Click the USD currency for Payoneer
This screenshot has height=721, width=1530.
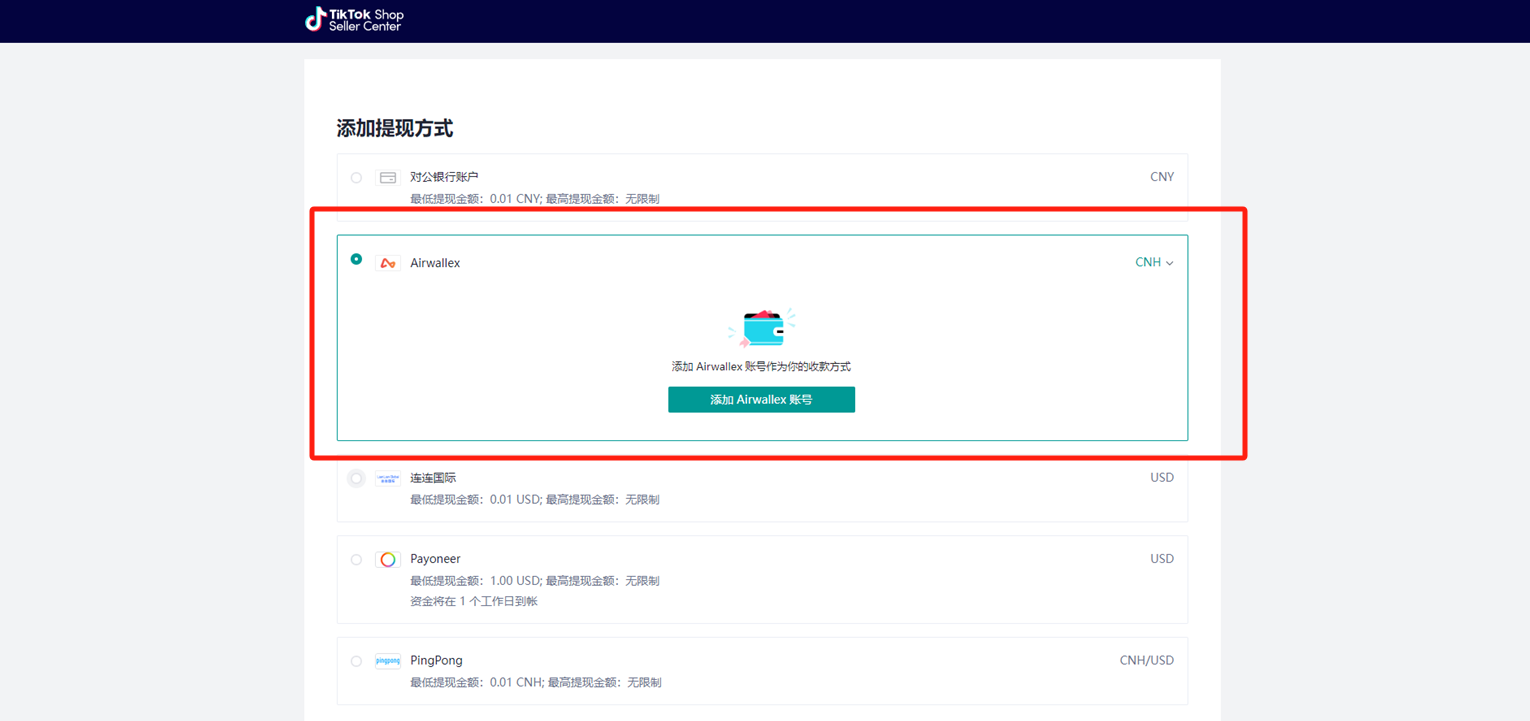[1162, 559]
